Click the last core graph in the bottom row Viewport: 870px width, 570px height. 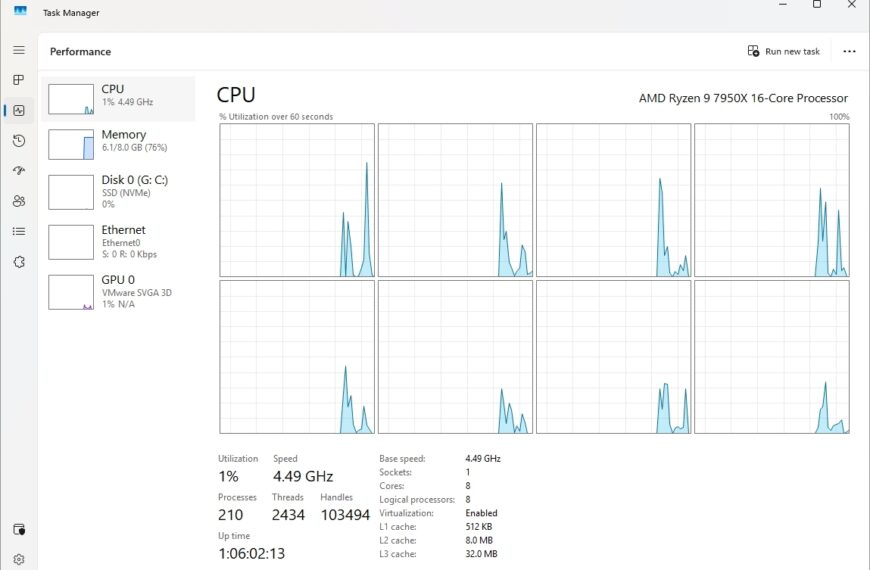coord(772,357)
